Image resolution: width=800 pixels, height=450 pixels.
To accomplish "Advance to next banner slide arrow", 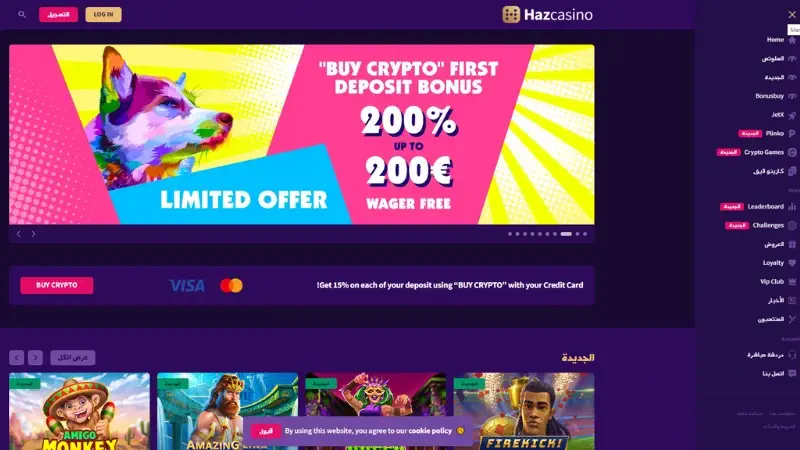I will tap(34, 234).
